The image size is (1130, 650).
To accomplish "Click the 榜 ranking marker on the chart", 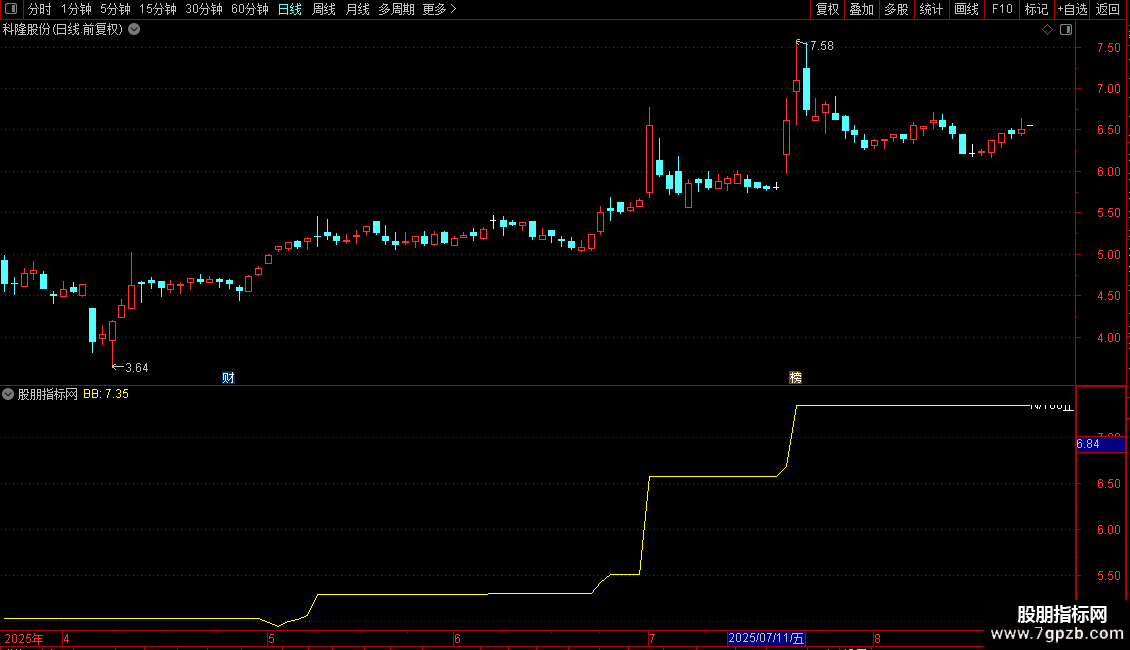I will [796, 378].
